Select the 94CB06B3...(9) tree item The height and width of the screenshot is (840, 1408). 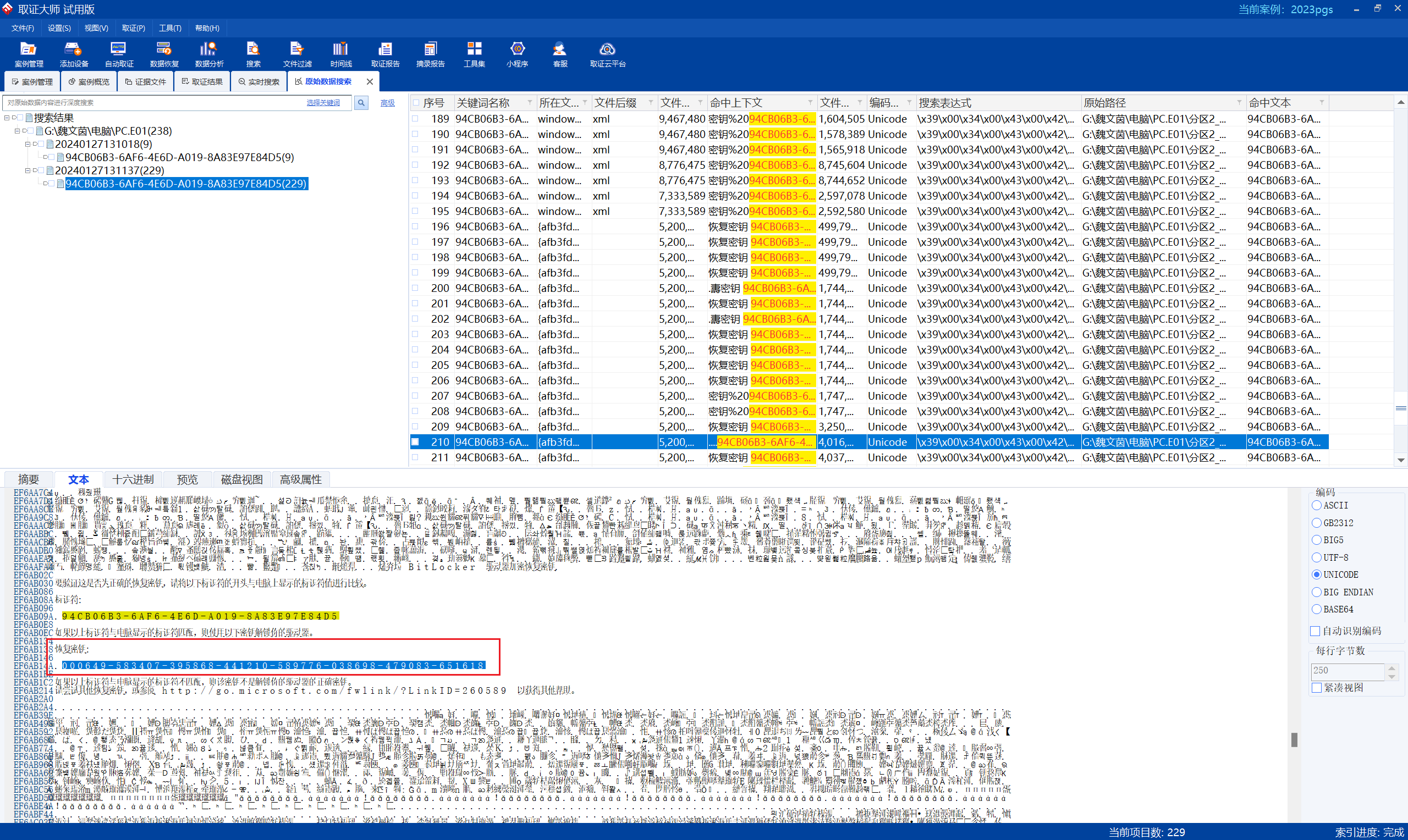[179, 157]
